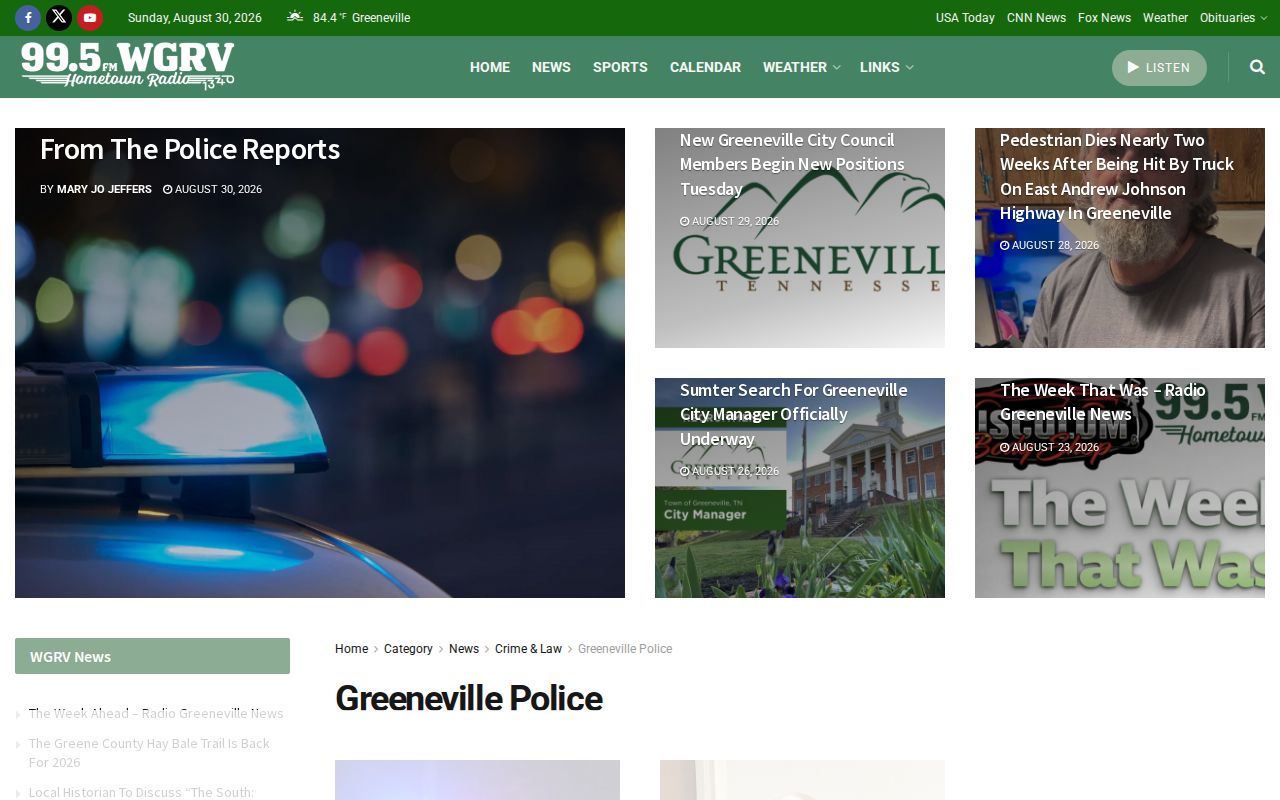Viewport: 1280px width, 800px height.
Task: Click the Listen play button
Action: pyautogui.click(x=1159, y=68)
